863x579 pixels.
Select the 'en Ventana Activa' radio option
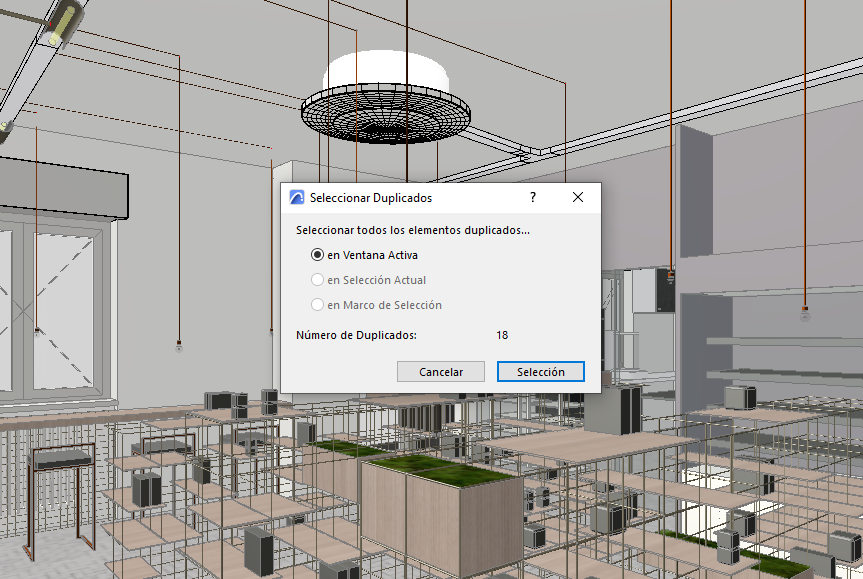point(318,255)
